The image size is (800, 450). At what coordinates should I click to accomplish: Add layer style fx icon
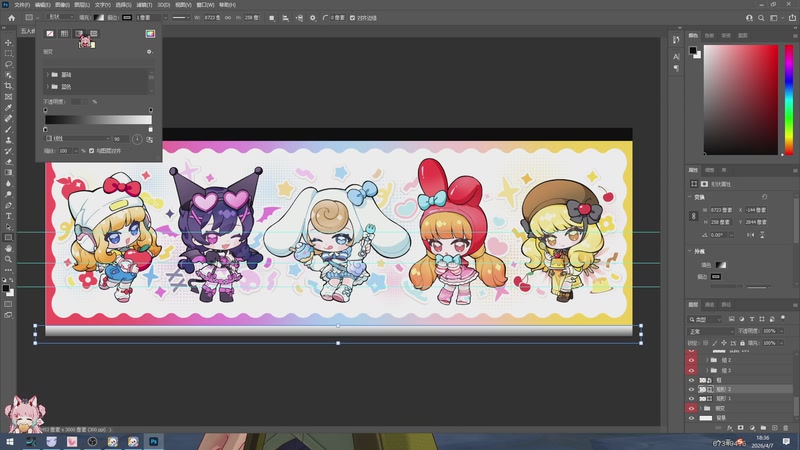(730, 428)
